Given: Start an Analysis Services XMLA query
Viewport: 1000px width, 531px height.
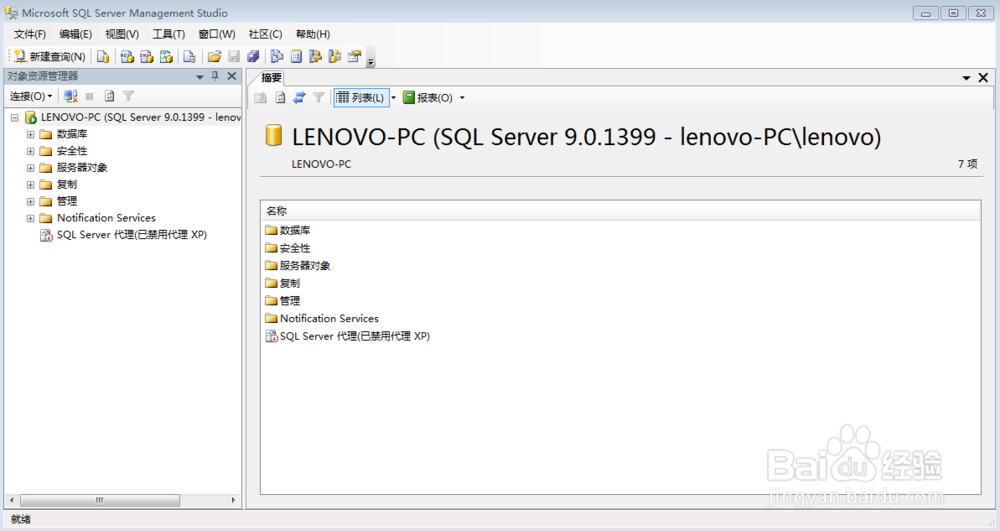Looking at the screenshot, I should point(166,57).
